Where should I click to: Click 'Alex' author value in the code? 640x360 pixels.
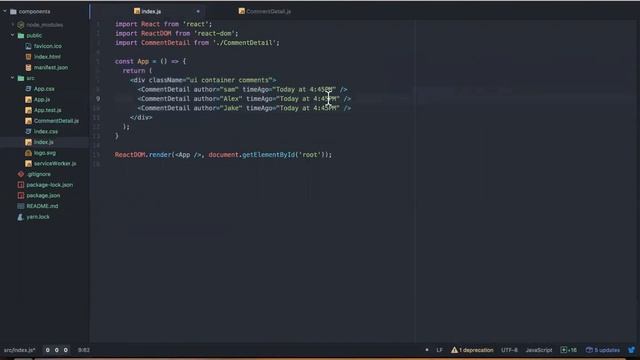pyautogui.click(x=231, y=99)
